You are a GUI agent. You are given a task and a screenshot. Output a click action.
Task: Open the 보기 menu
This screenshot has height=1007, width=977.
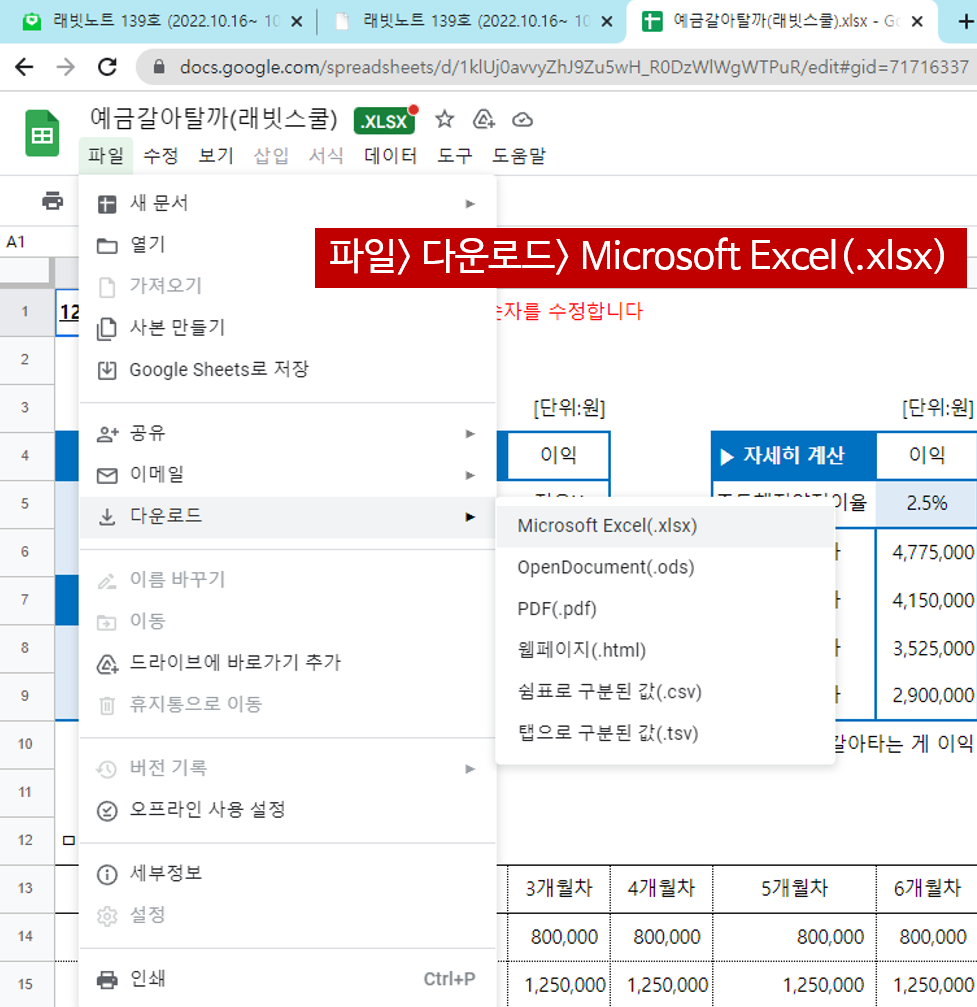click(x=216, y=155)
